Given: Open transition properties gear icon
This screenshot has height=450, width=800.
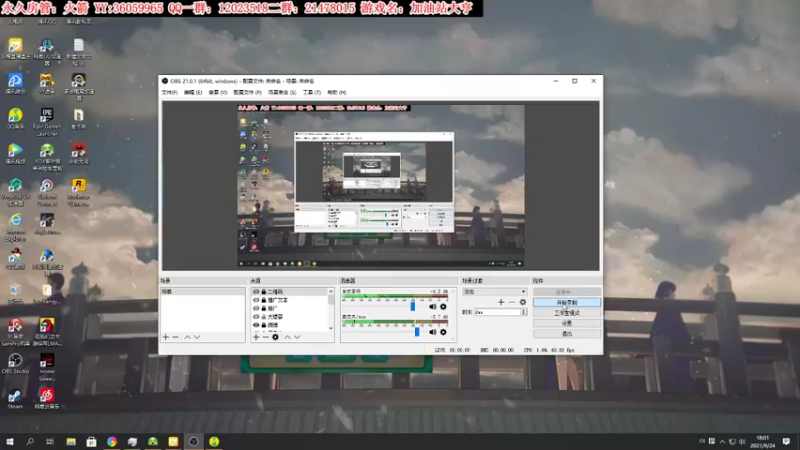Looking at the screenshot, I should tap(522, 302).
